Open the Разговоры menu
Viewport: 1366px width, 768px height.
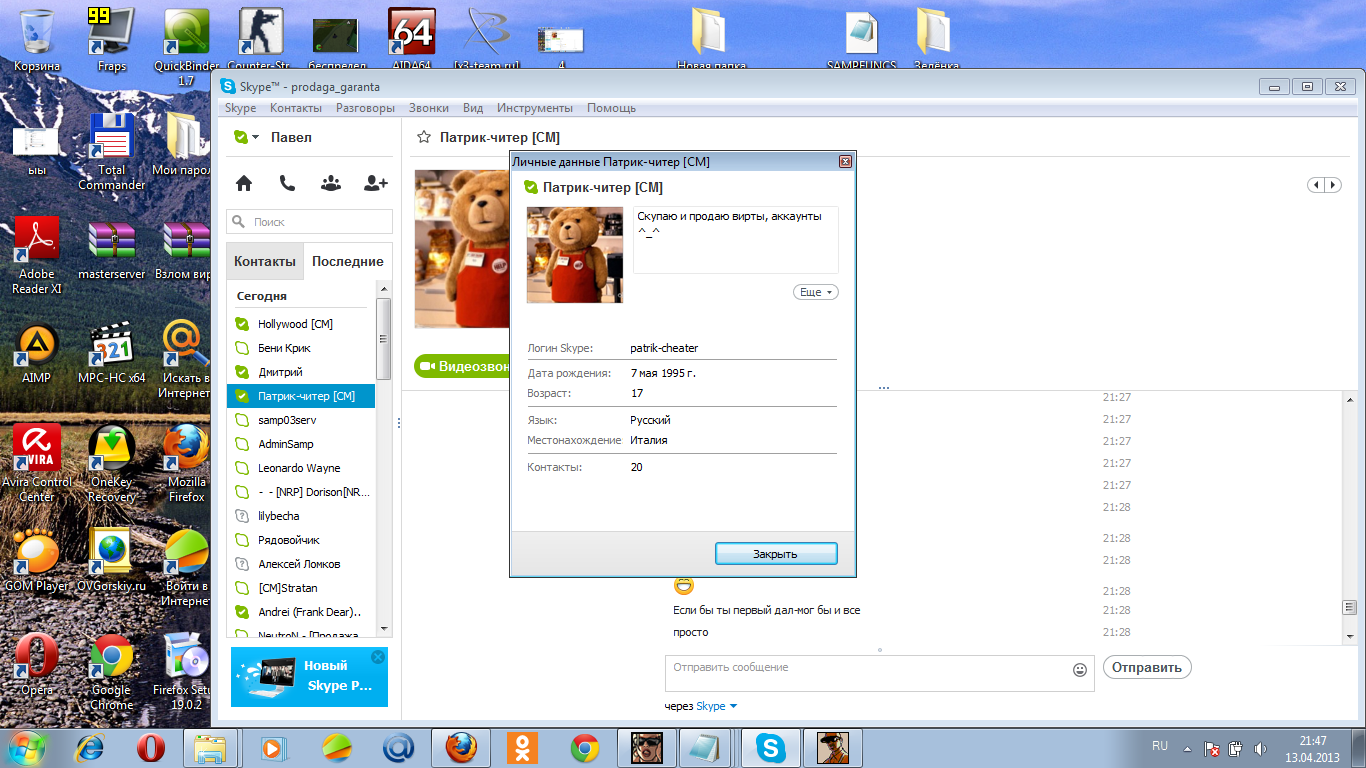[x=365, y=108]
